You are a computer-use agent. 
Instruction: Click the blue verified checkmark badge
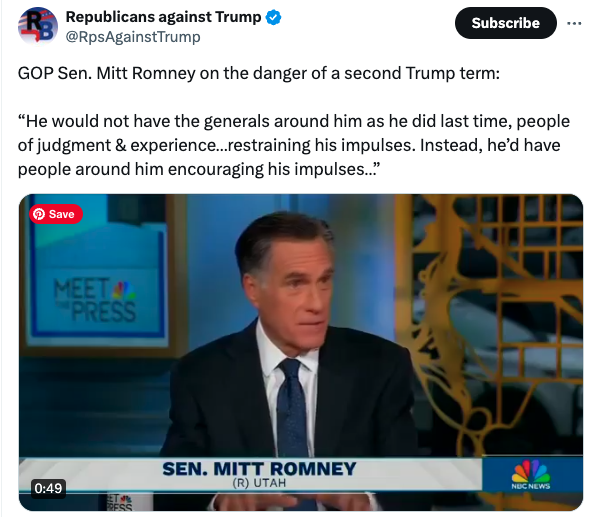pyautogui.click(x=273, y=17)
